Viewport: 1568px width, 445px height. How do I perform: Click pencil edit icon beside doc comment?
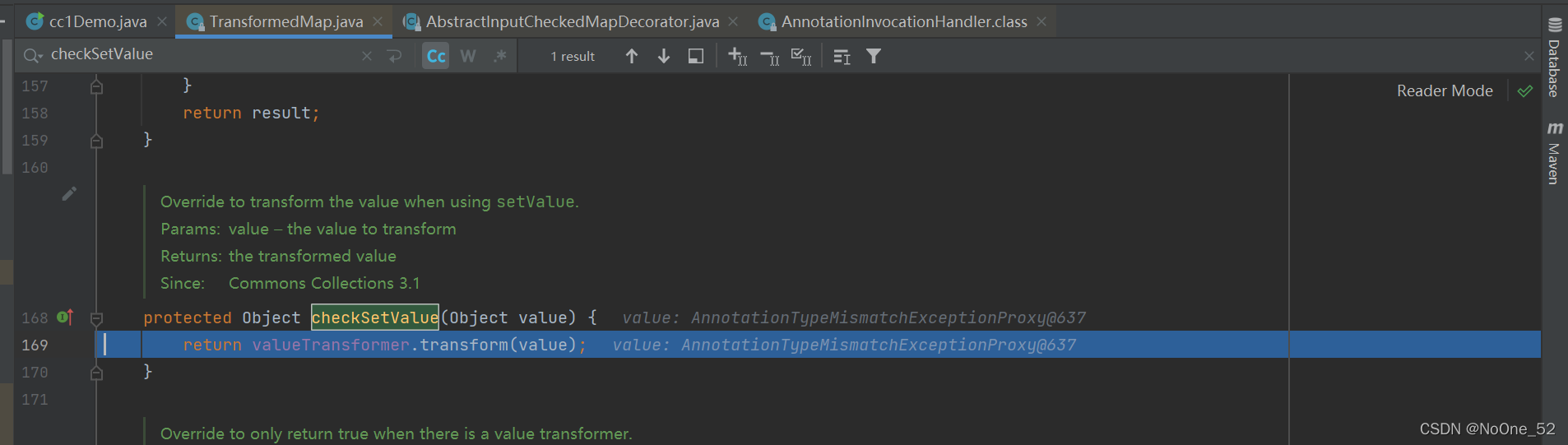69,193
